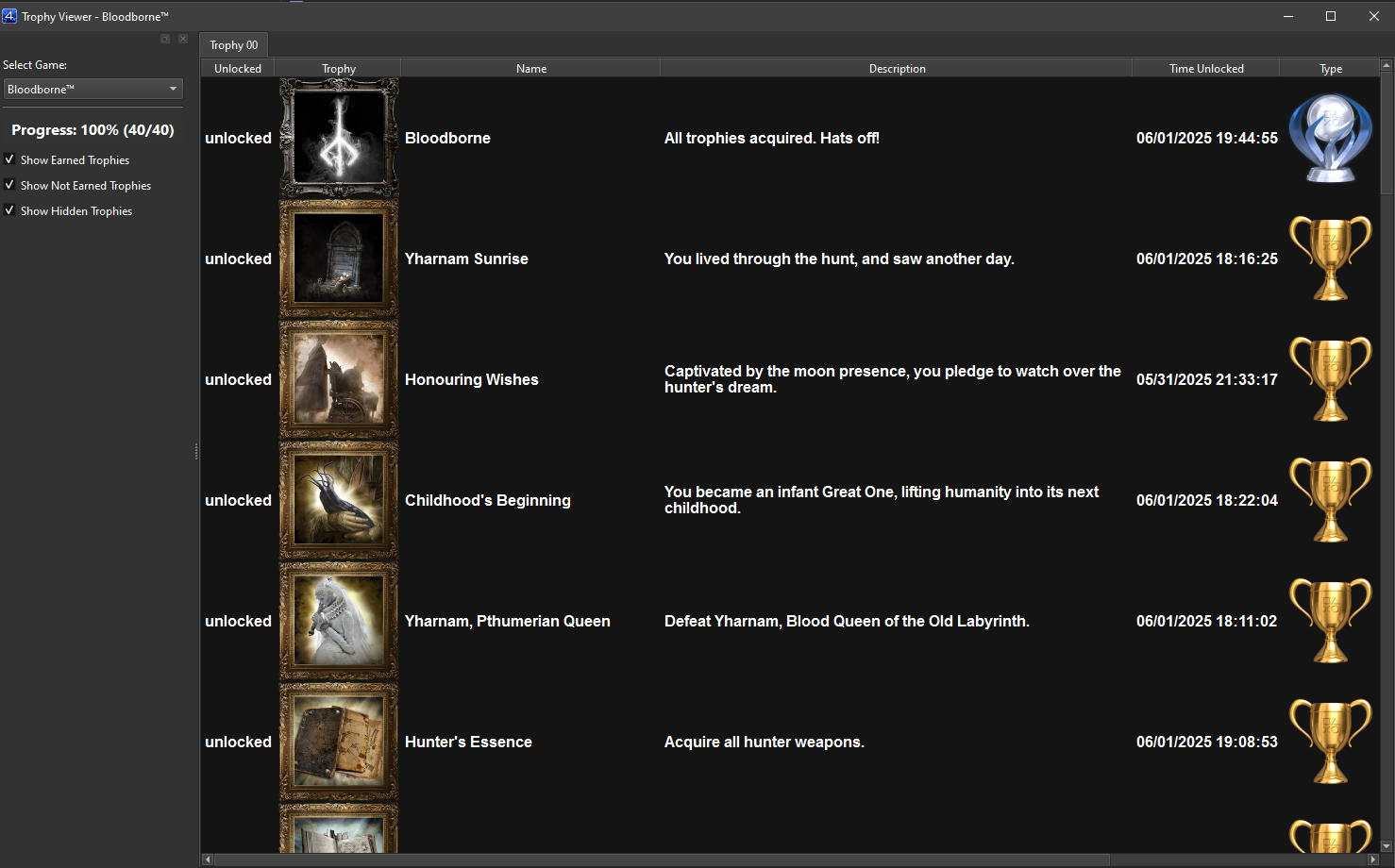This screenshot has height=868, width=1395.
Task: Click time cell '06/01/2025 18:11:02'
Action: click(x=1207, y=621)
